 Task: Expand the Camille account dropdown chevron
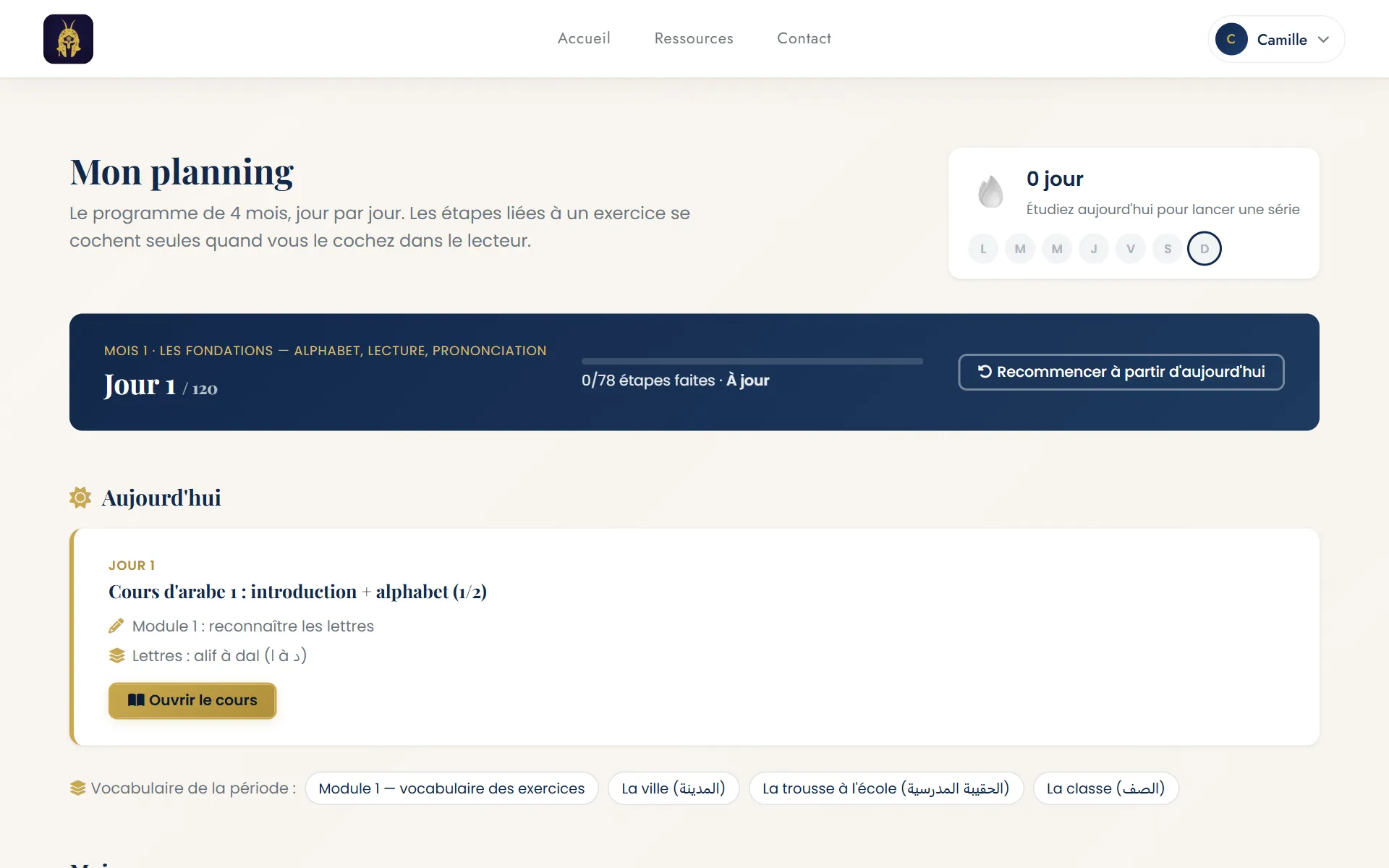pyautogui.click(x=1323, y=39)
